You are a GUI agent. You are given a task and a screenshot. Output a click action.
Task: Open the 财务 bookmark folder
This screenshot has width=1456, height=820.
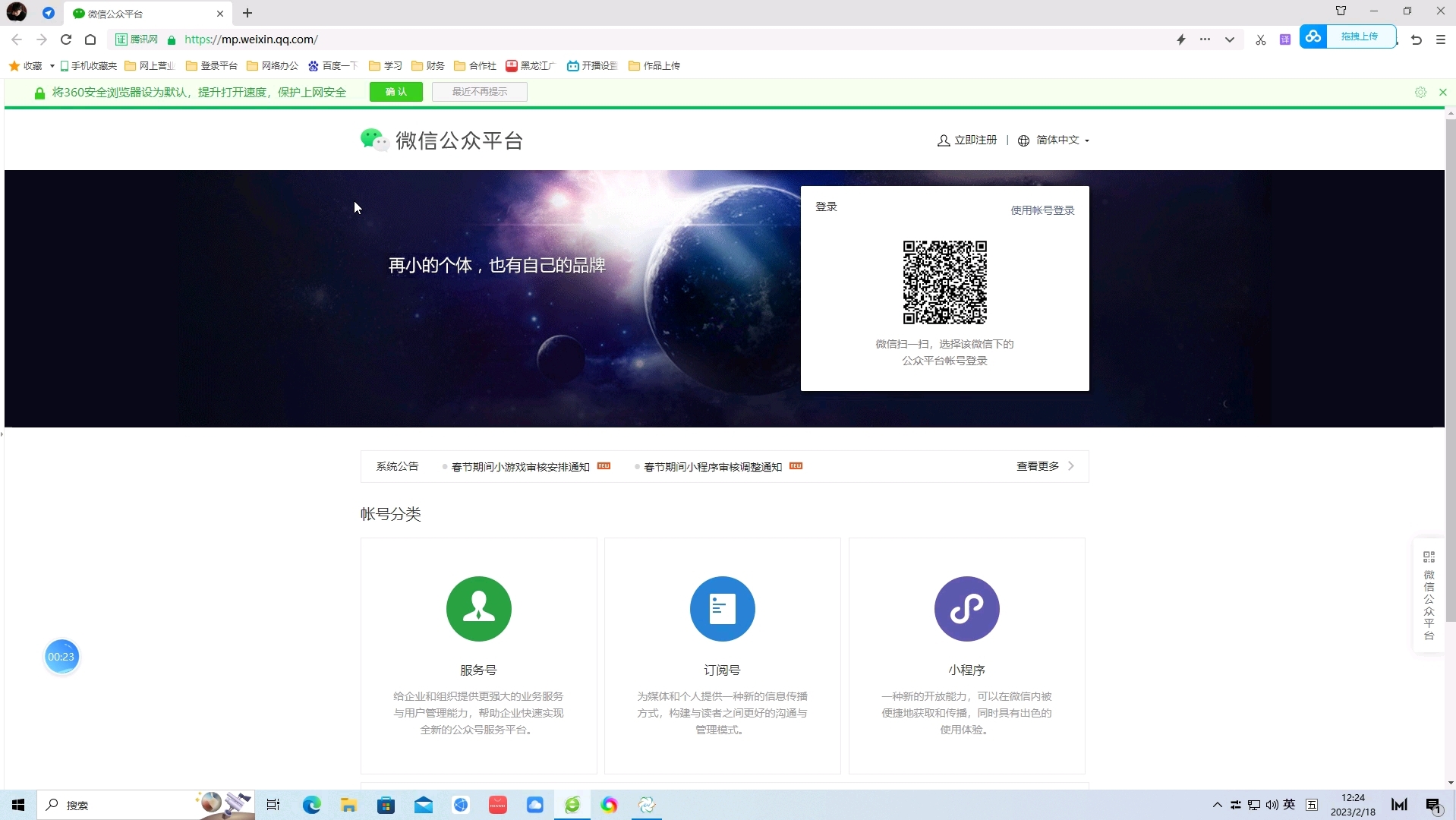pos(428,66)
